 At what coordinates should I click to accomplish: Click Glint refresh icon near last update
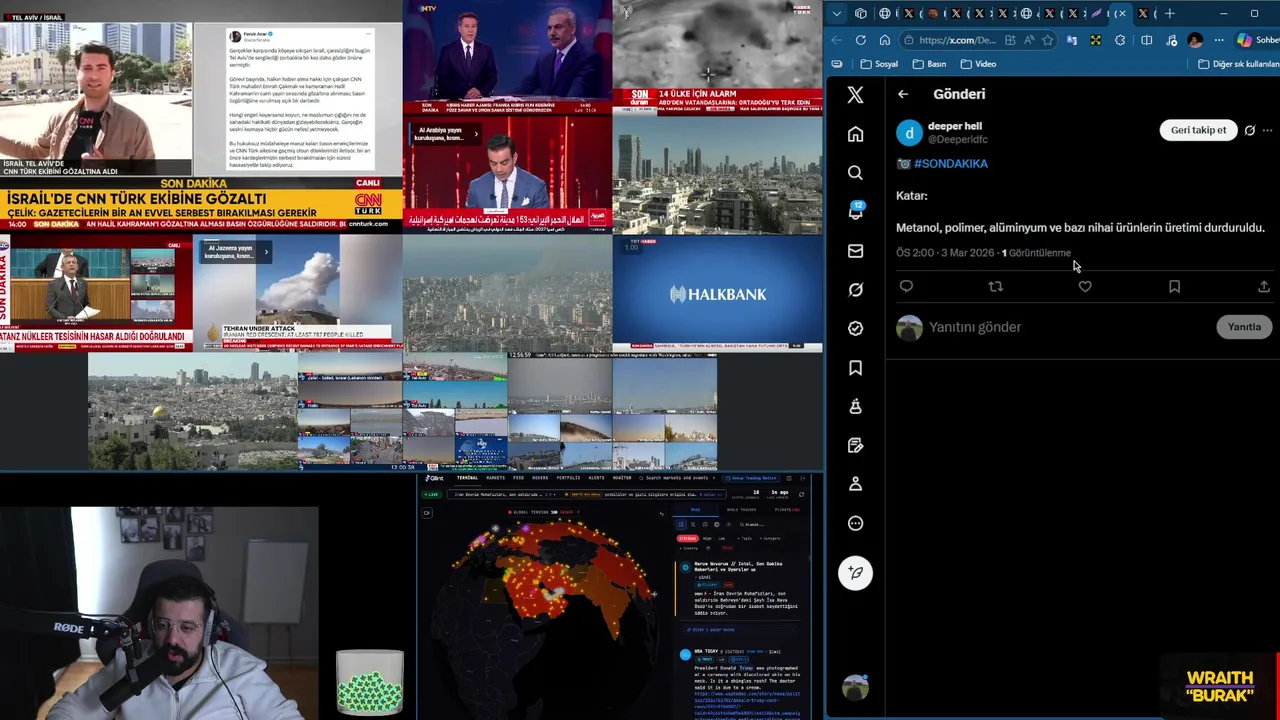tap(801, 494)
